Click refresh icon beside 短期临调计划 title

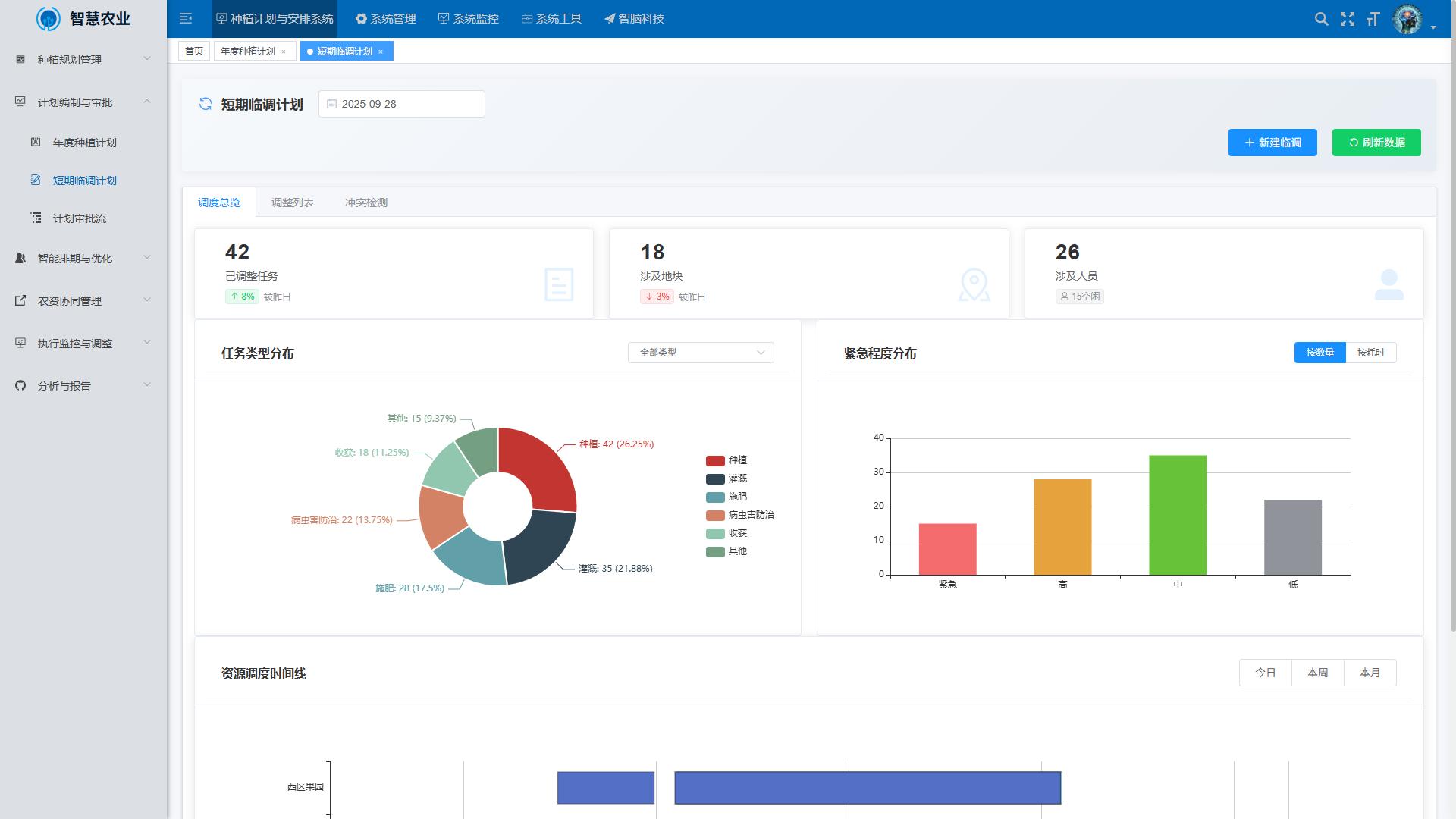pyautogui.click(x=205, y=104)
